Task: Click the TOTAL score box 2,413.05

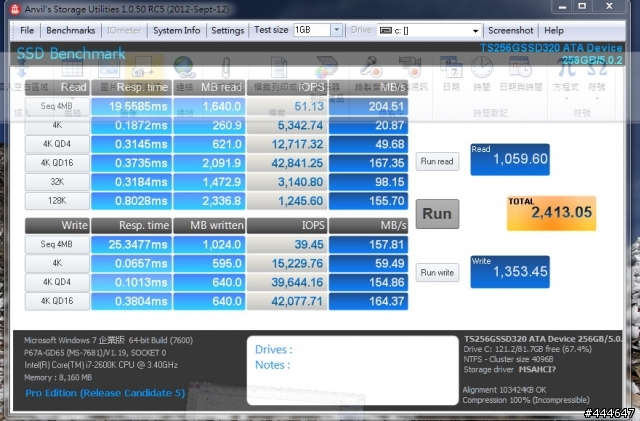Action: pos(551,213)
